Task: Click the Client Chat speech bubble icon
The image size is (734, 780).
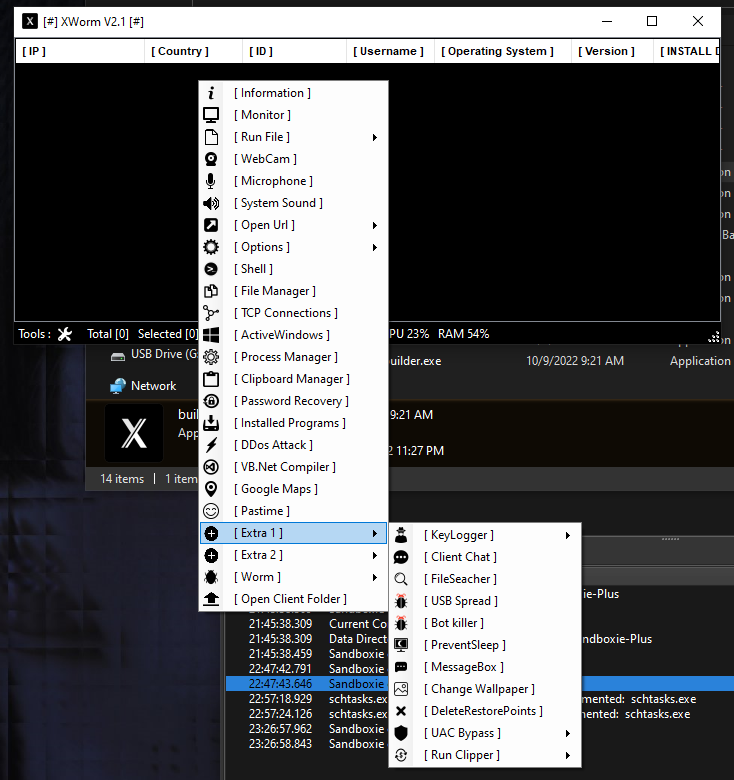Action: (x=401, y=557)
